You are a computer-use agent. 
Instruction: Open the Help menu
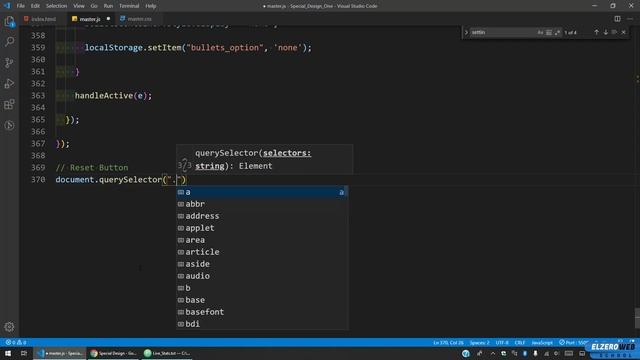(151, 6)
